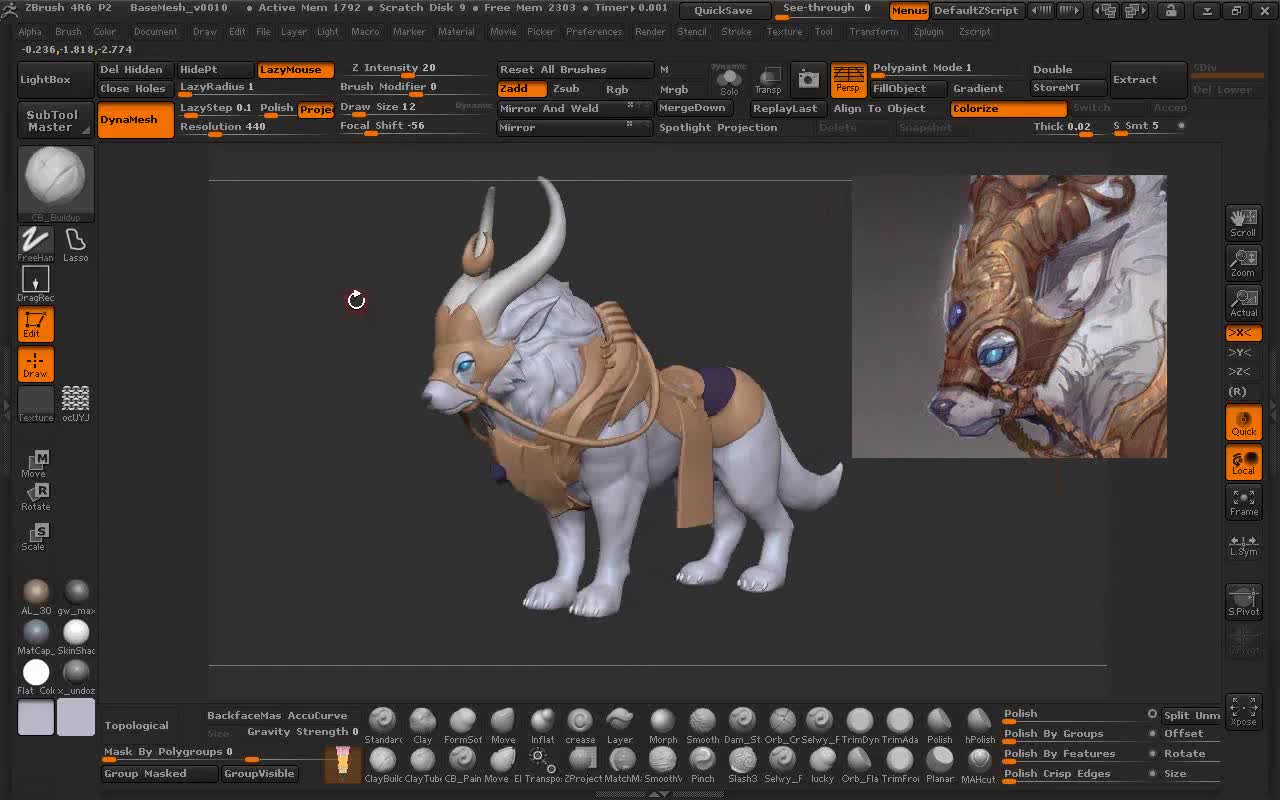Select the Morph brush
Viewport: 1280px width, 800px height.
point(663,726)
